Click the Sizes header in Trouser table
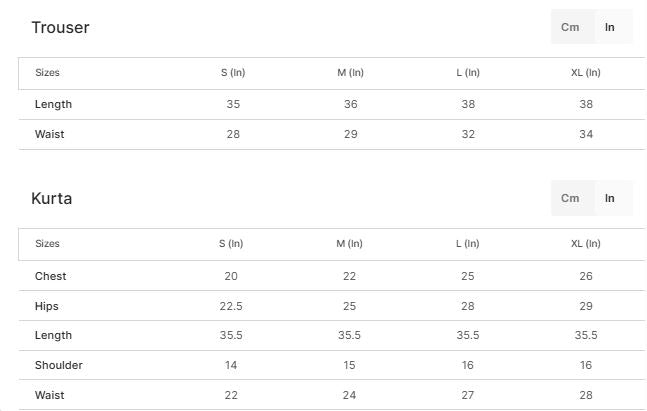Screen dimensions: 647x411 point(47,73)
